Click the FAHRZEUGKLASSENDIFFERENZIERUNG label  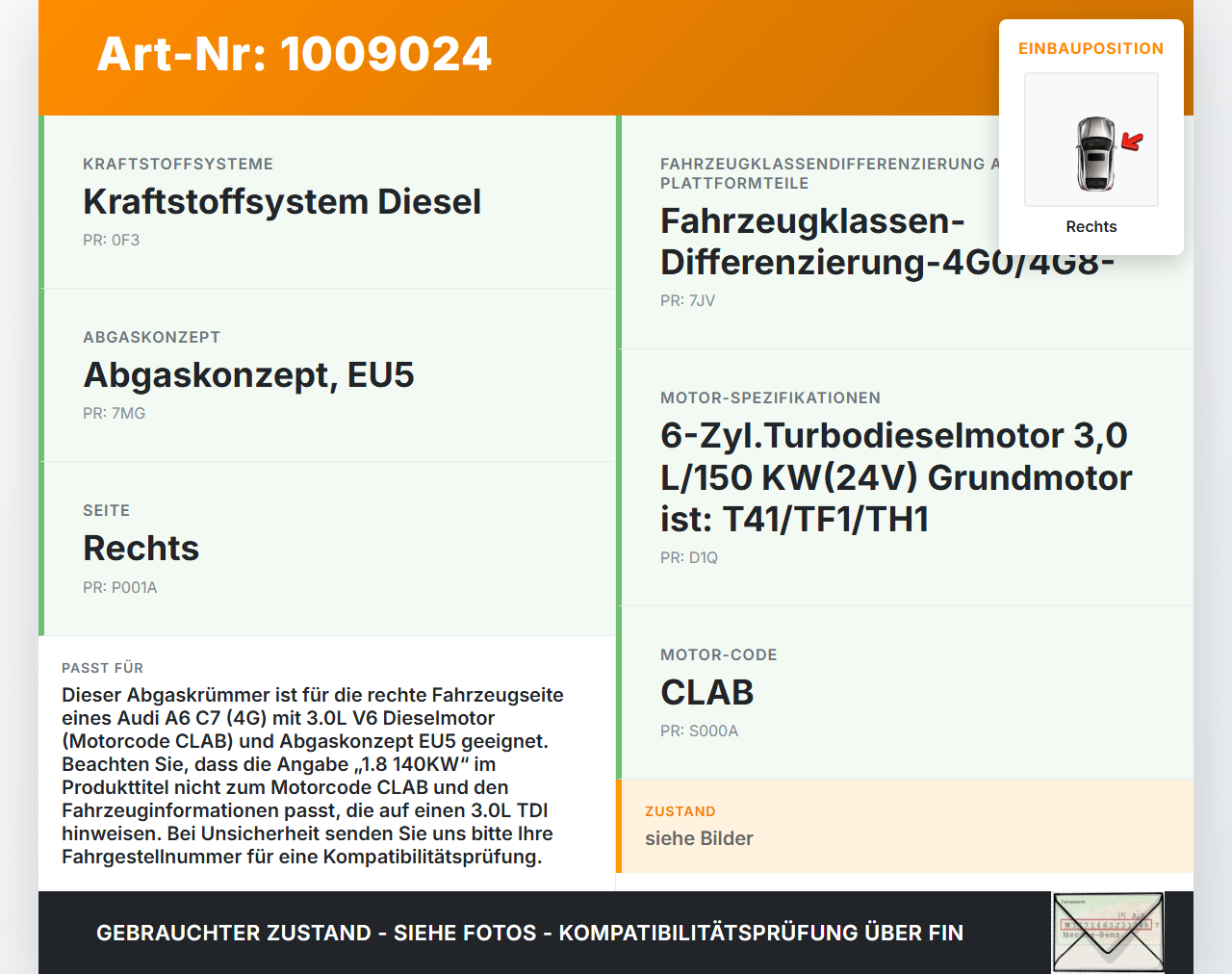pyautogui.click(x=830, y=173)
